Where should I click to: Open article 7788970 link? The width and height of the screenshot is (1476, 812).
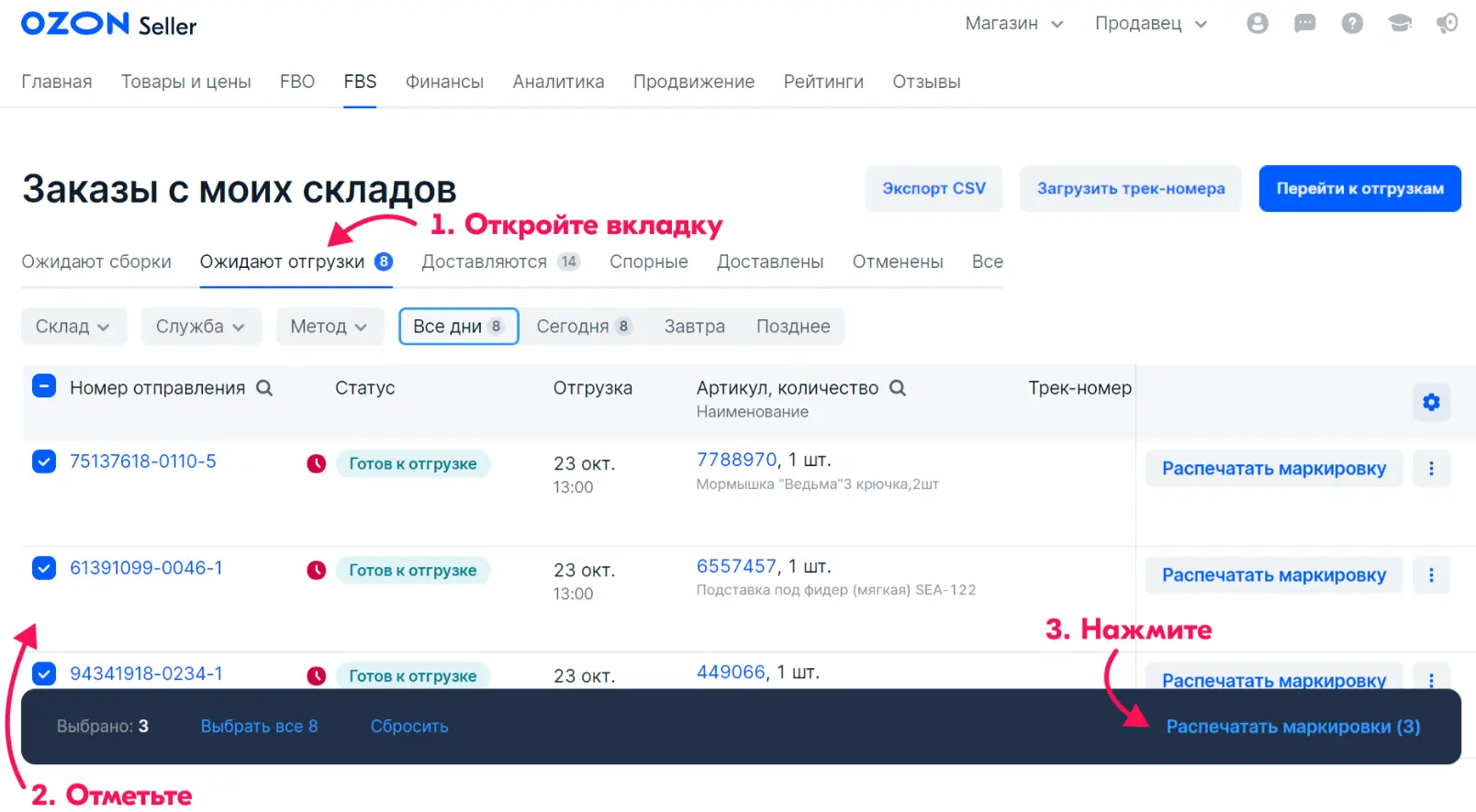737,460
